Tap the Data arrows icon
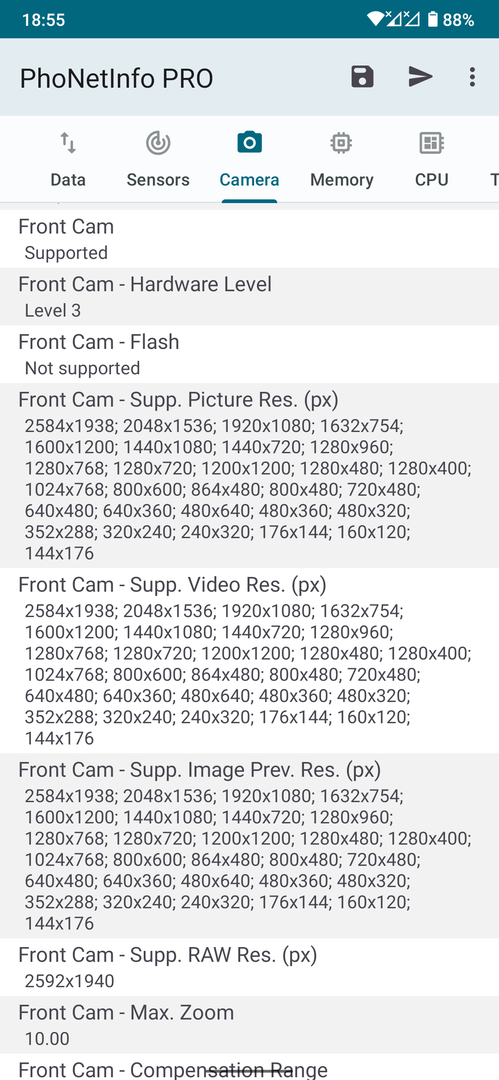The image size is (499, 1080). click(68, 143)
